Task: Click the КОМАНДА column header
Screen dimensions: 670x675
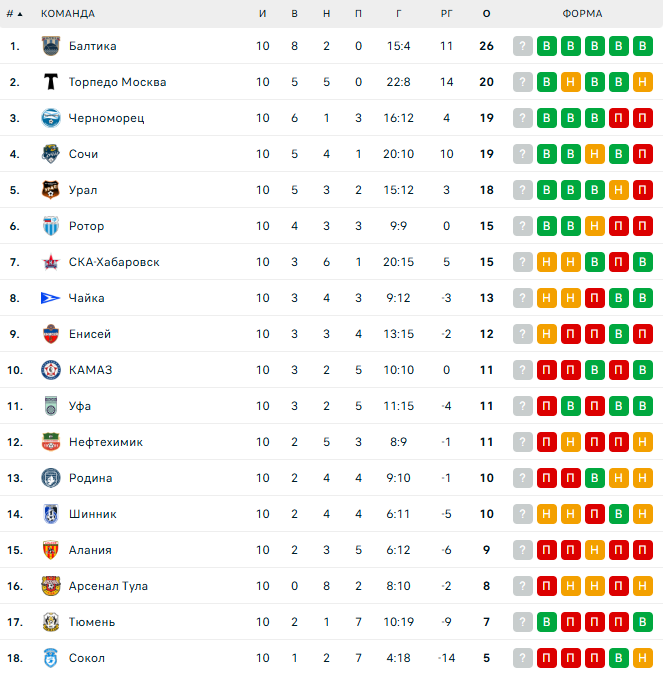Action: [68, 13]
